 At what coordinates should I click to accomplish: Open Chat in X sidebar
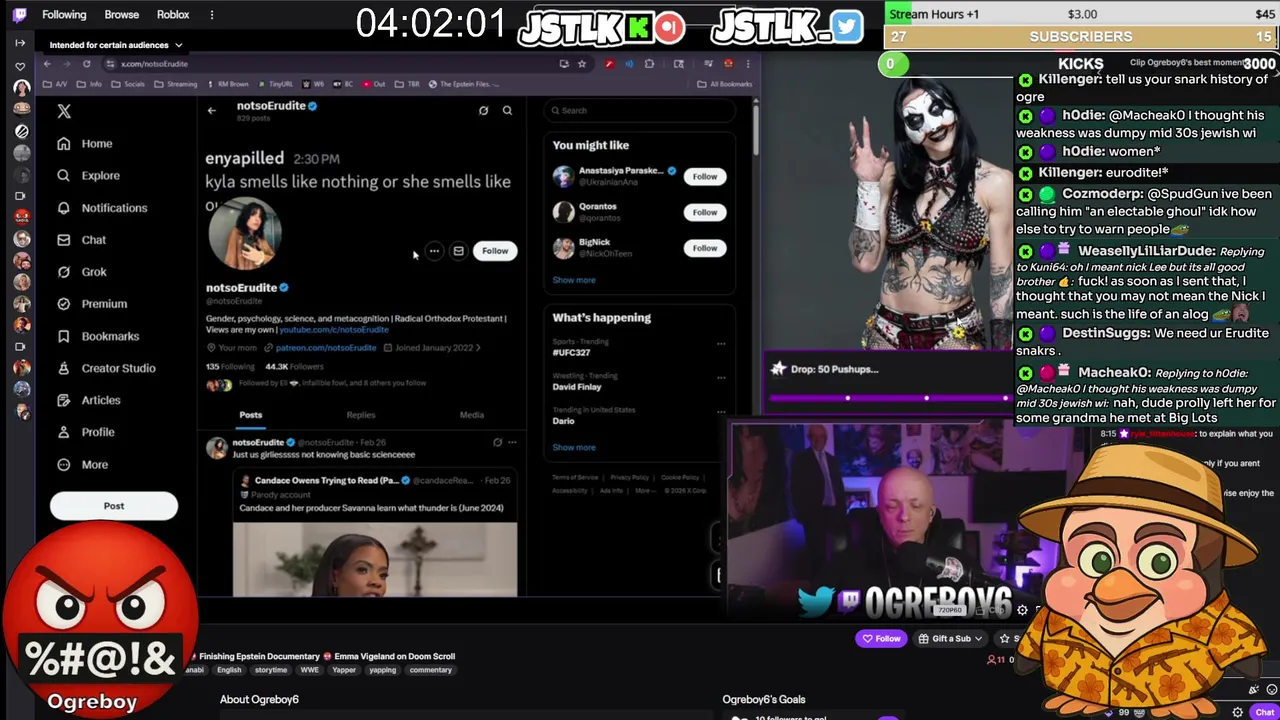click(x=81, y=240)
